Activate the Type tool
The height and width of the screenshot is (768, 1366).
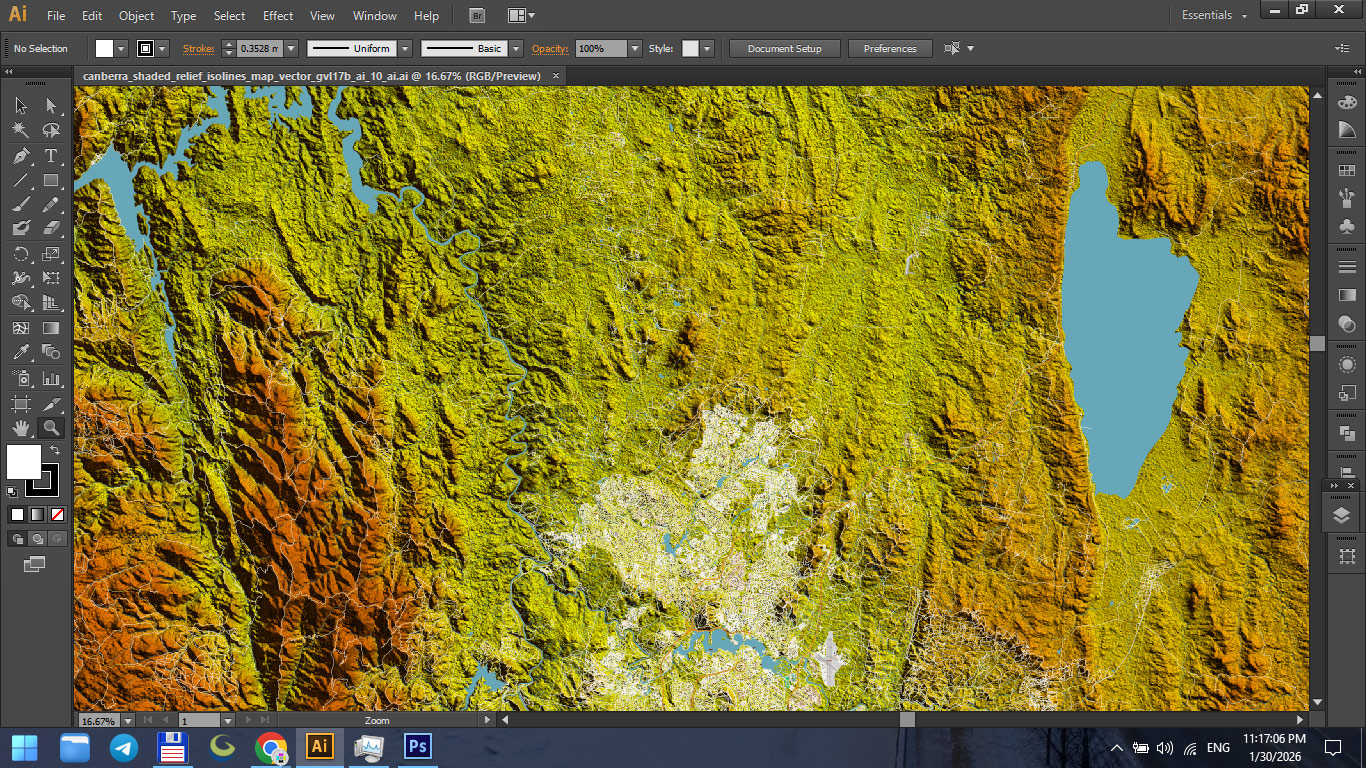50,157
